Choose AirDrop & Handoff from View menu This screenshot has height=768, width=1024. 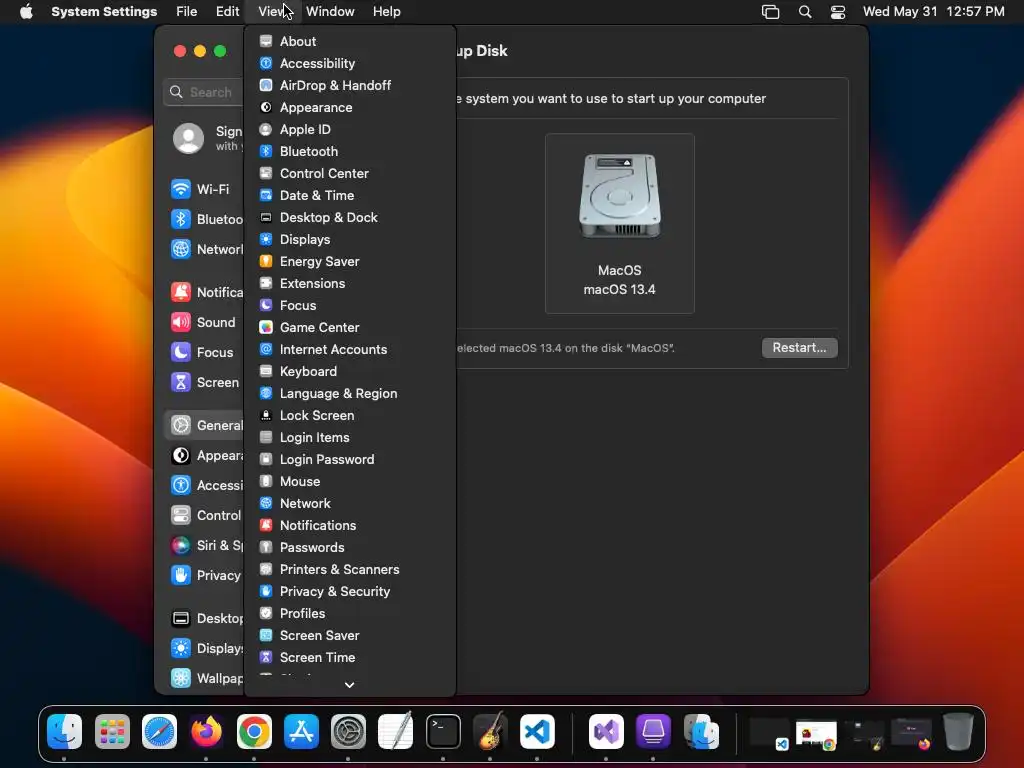349,86
